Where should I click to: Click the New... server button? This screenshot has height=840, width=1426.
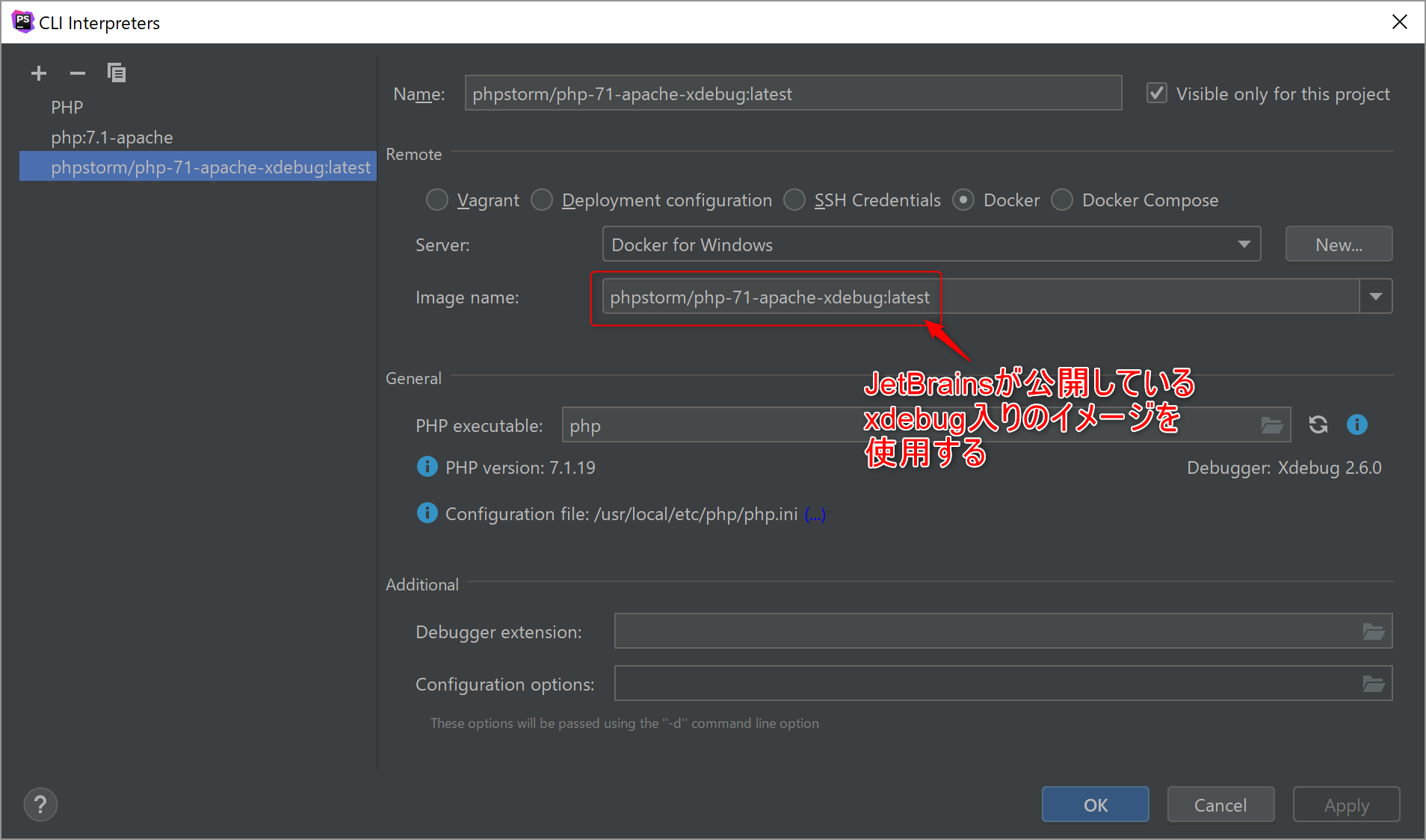[x=1339, y=244]
